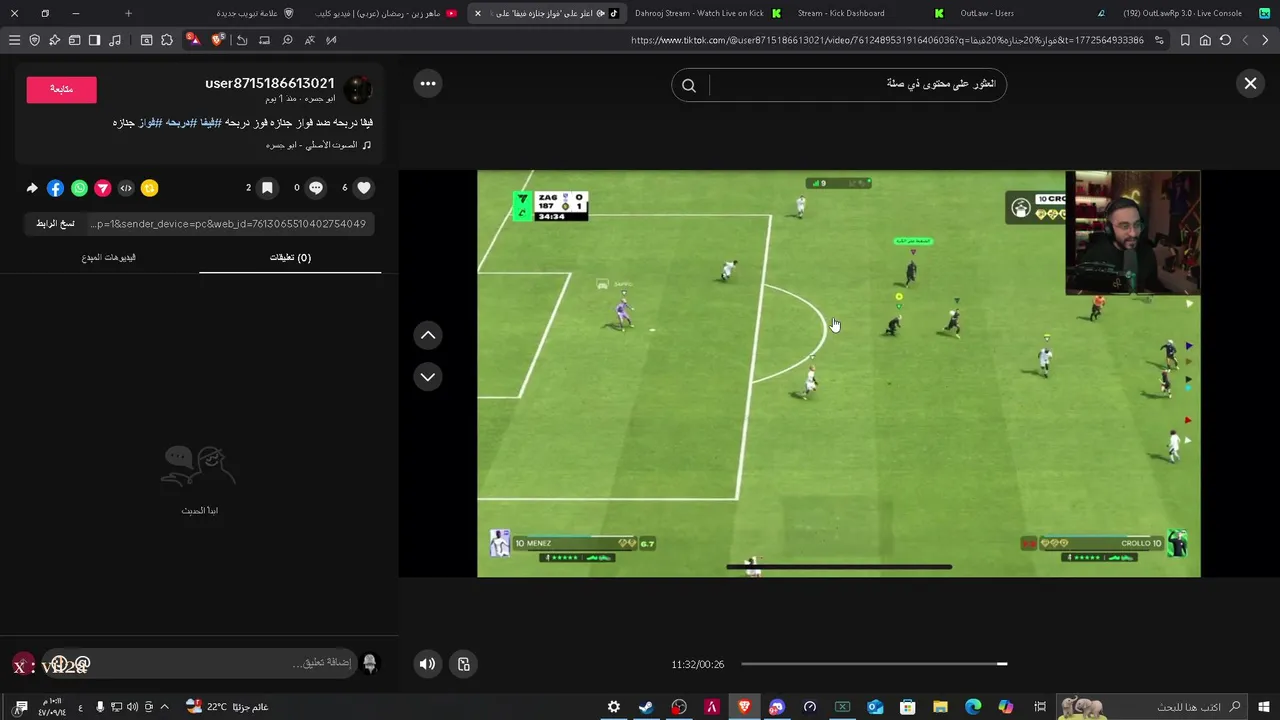Image resolution: width=1280 pixels, height=720 pixels.
Task: Share to WhatsApp
Action: 79,188
